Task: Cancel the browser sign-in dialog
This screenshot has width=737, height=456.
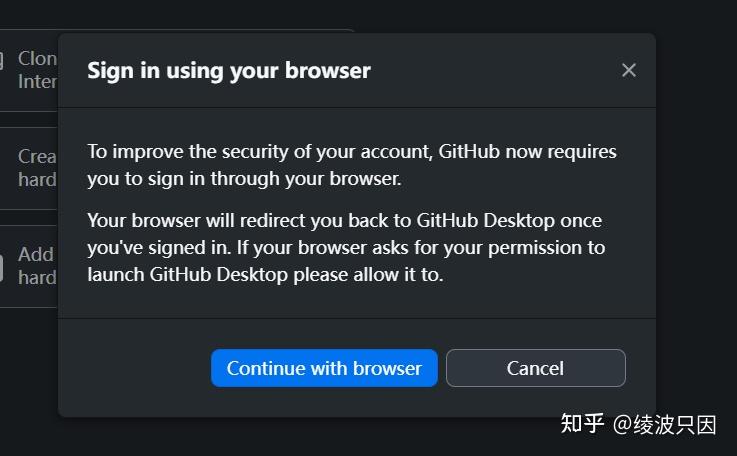Action: [x=536, y=368]
